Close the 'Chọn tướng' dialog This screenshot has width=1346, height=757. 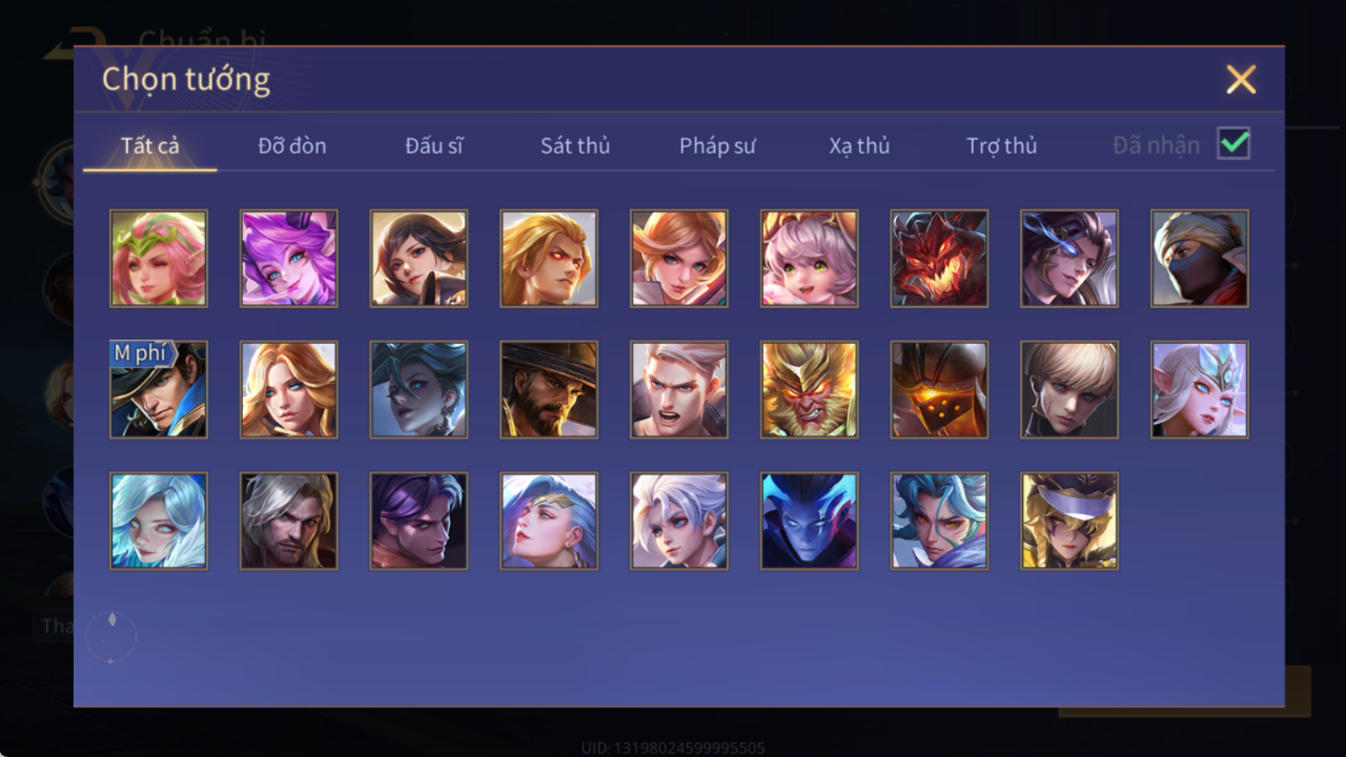tap(1241, 79)
